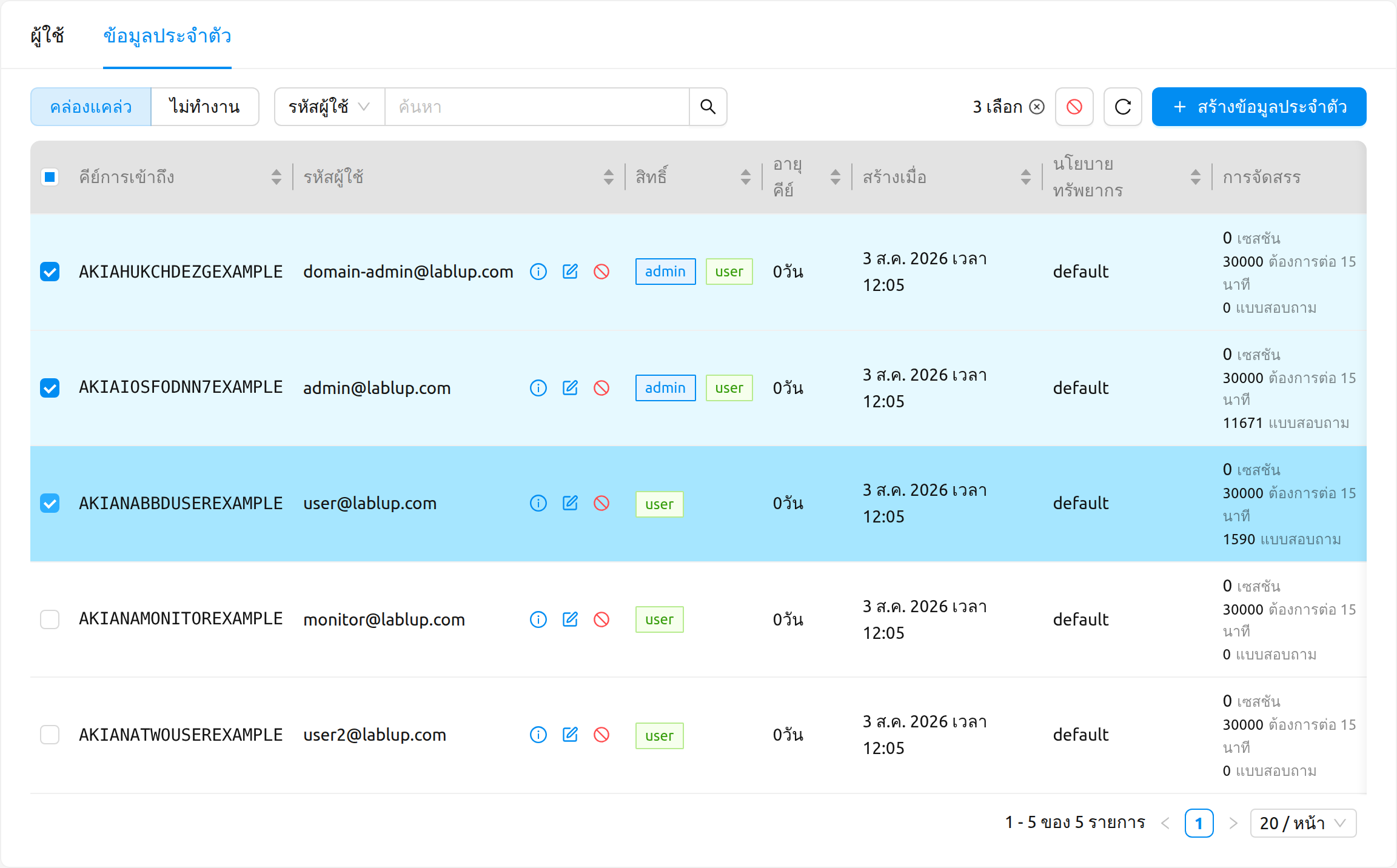Image resolution: width=1397 pixels, height=868 pixels.
Task: Deactivate keypair of monitor@lablup.com
Action: pos(601,619)
